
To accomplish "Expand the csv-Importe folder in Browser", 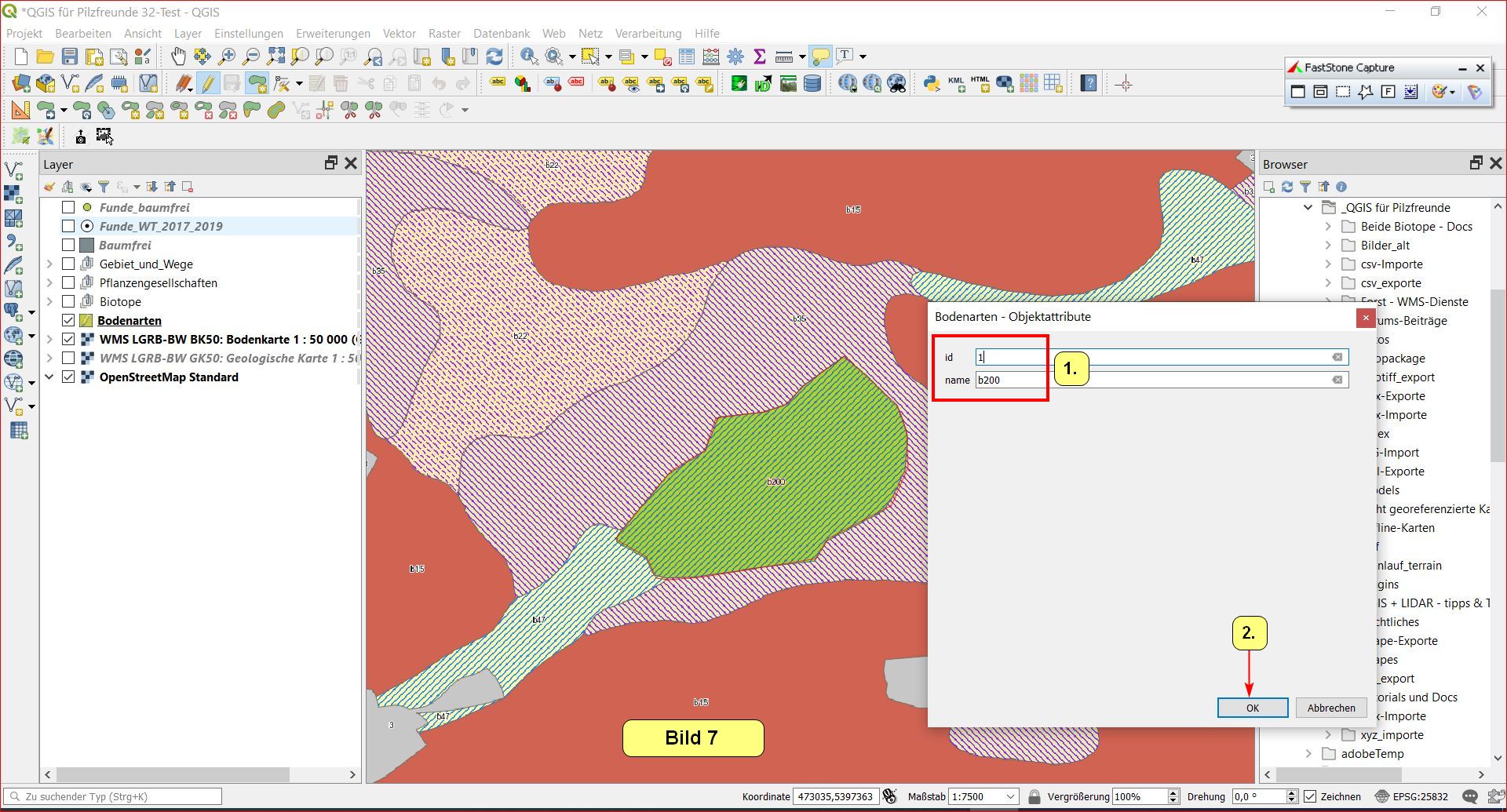I will pos(1328,264).
